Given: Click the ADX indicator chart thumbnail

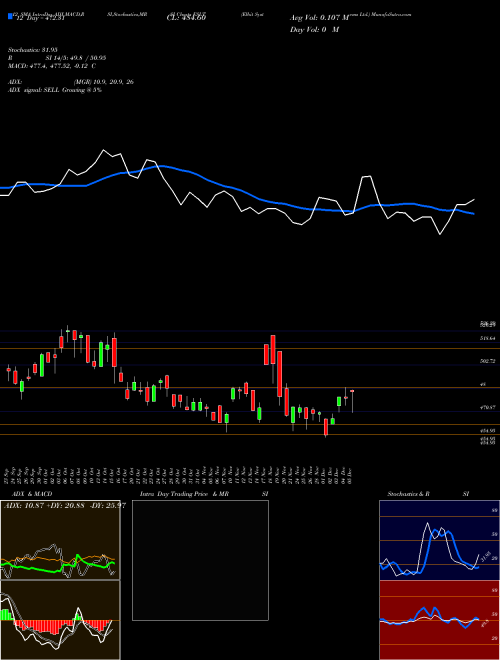Looking at the screenshot, I should (x=60, y=540).
